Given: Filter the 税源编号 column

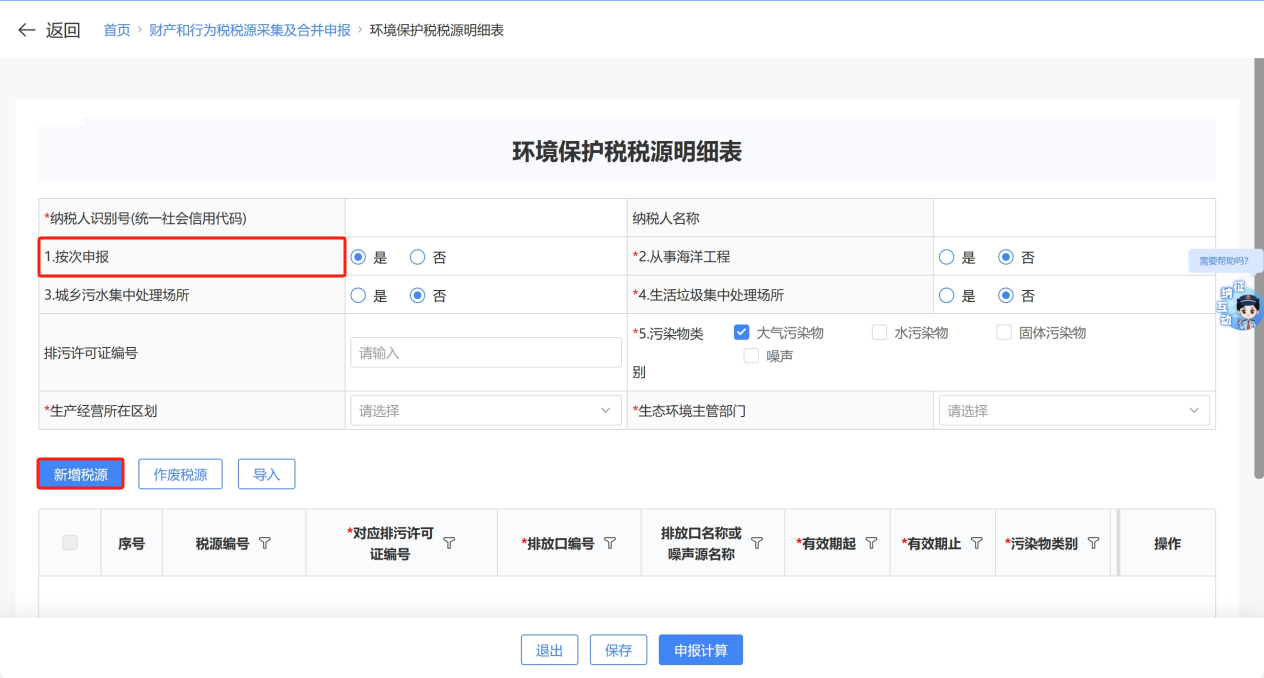Looking at the screenshot, I should pyautogui.click(x=265, y=543).
